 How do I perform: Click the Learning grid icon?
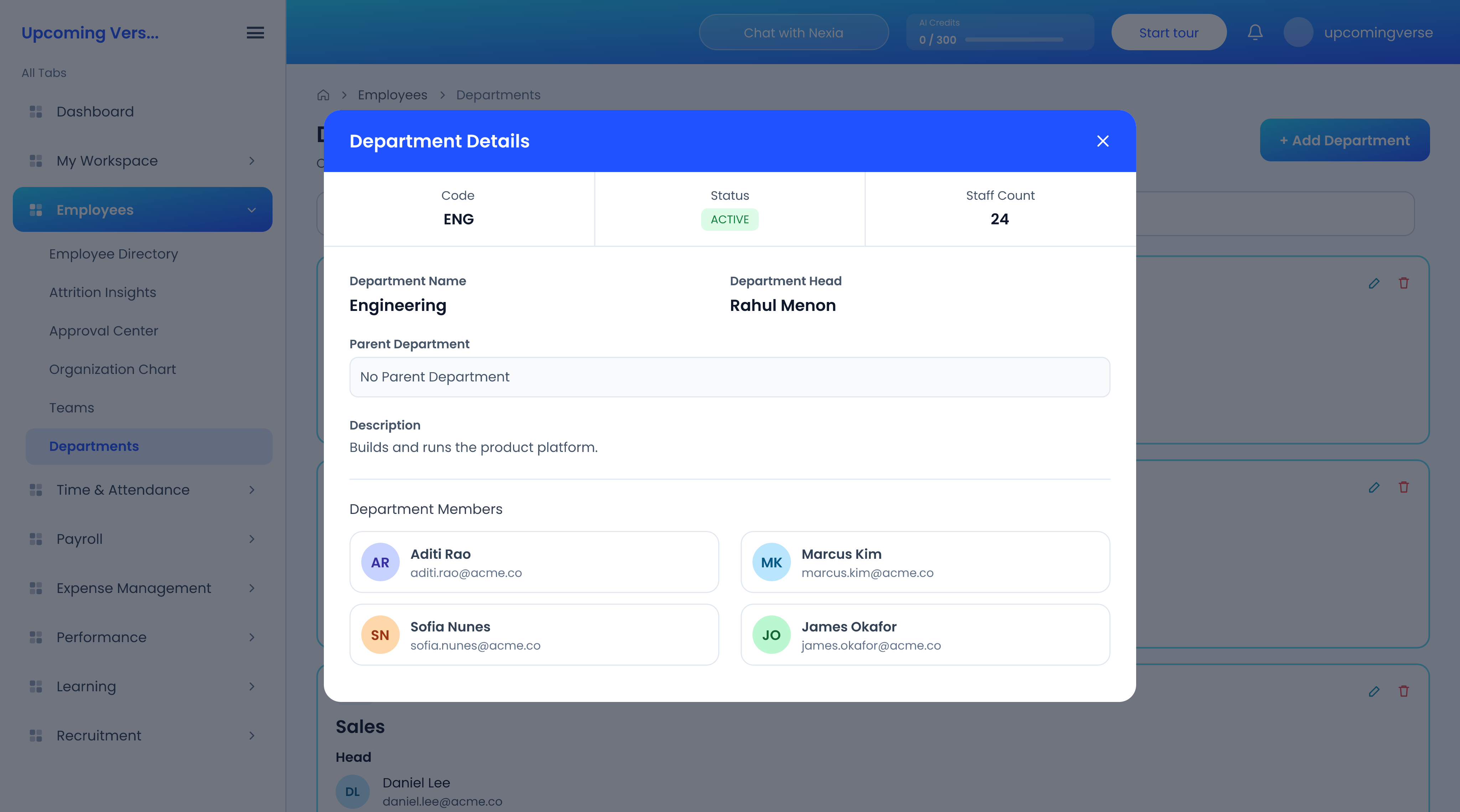tap(36, 687)
